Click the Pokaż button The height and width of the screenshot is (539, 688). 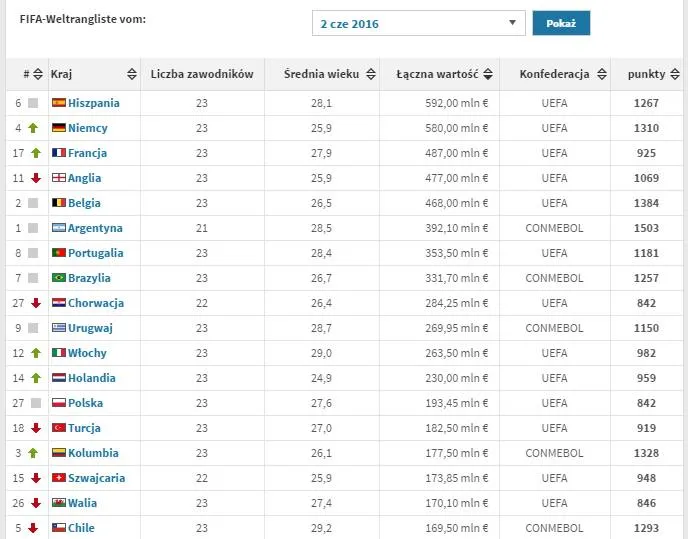561,23
